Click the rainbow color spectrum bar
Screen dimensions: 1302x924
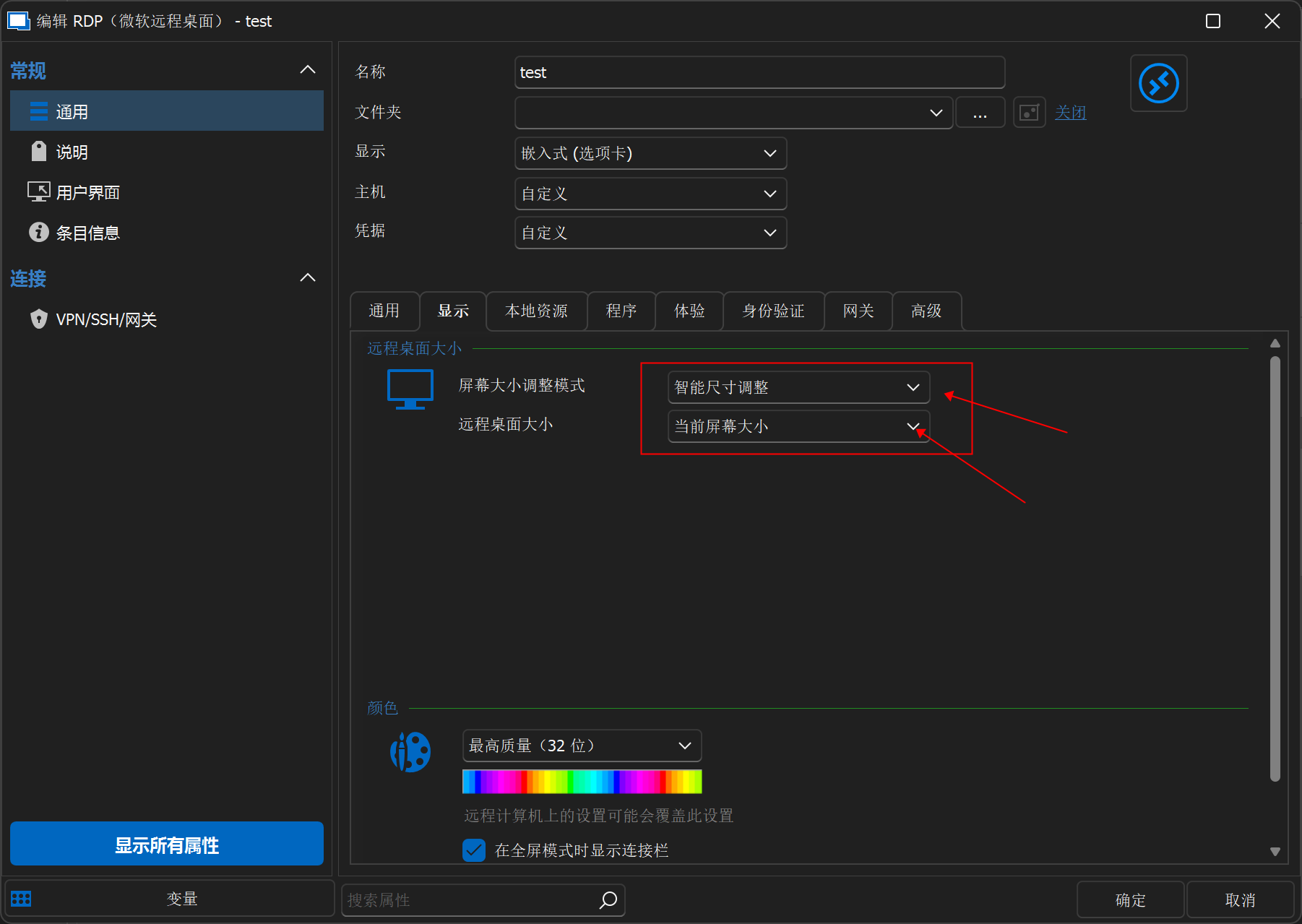coord(582,782)
